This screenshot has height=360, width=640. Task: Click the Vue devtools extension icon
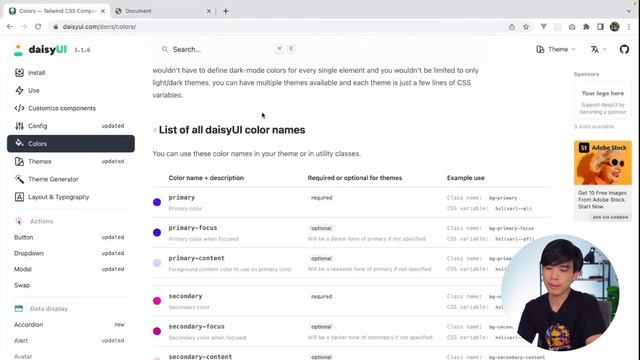544,27
